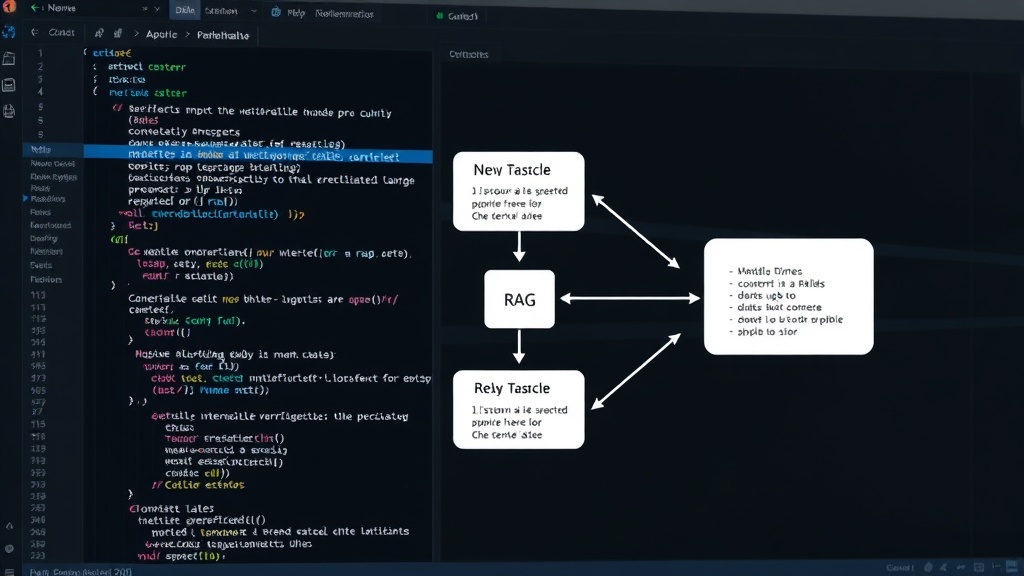Click the blue highlighted code line
Viewport: 1024px width, 576px height.
[x=258, y=156]
